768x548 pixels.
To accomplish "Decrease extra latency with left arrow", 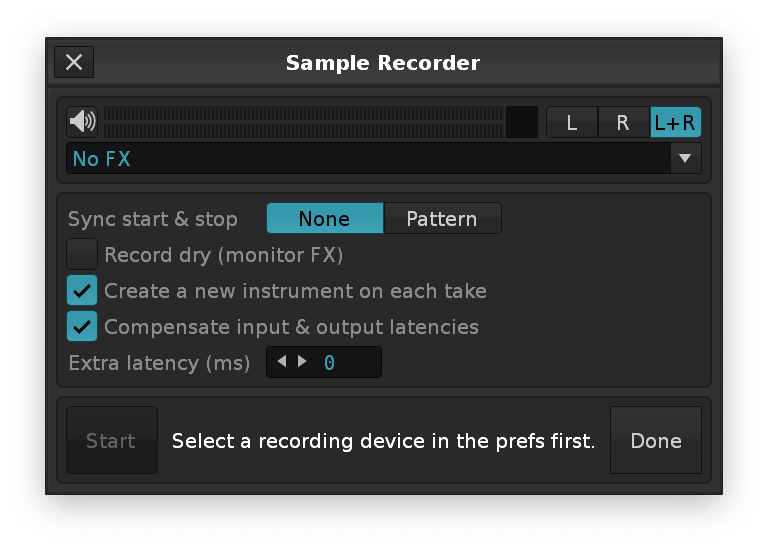I will [283, 362].
